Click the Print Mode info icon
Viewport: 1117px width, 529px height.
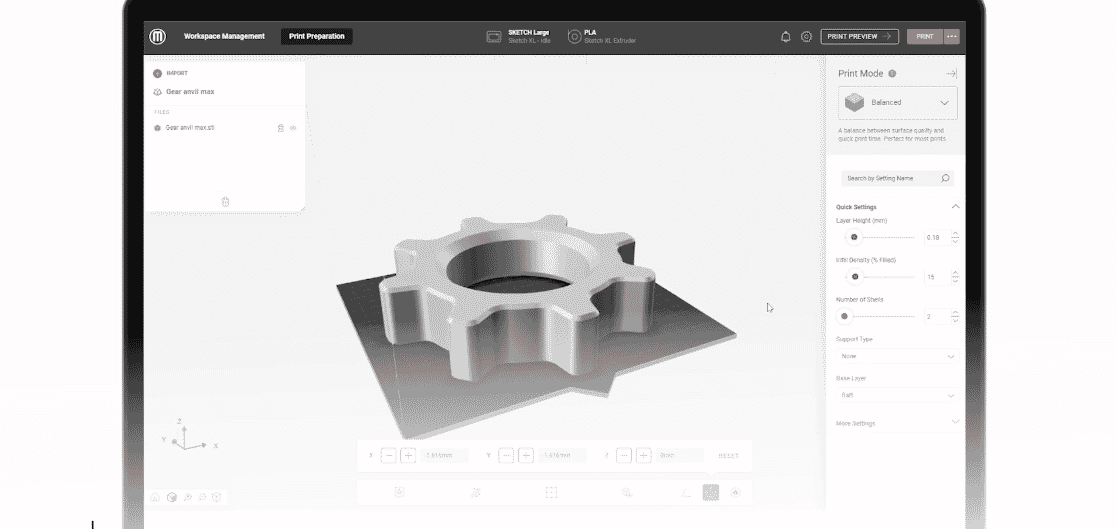click(892, 74)
